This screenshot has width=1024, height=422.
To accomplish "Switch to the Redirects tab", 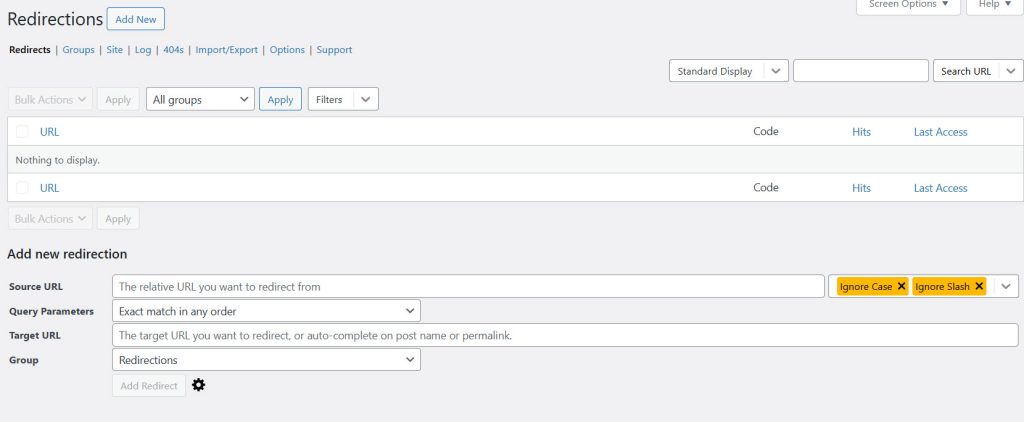I will coord(29,50).
